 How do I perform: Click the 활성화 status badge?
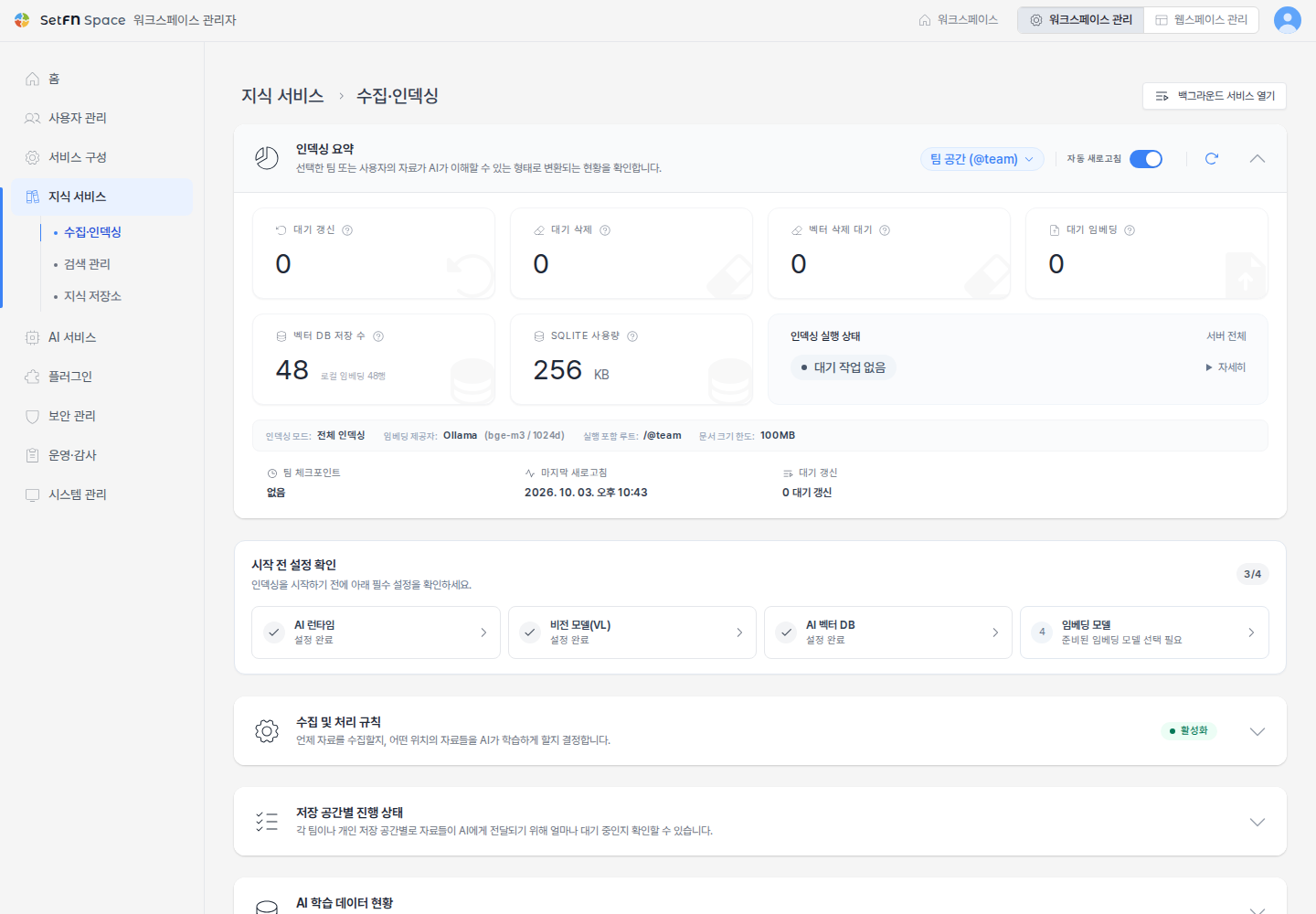1189,730
